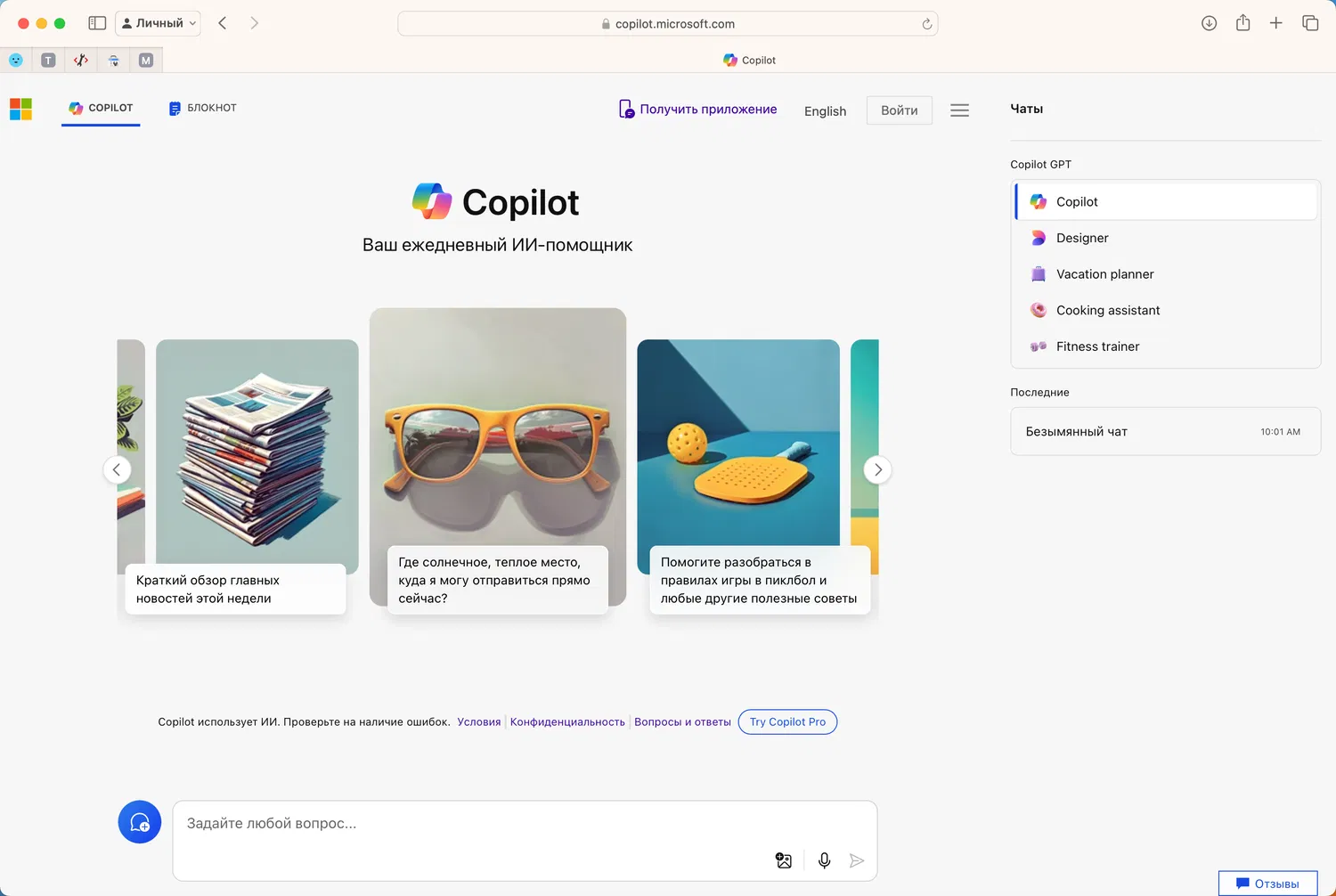The height and width of the screenshot is (896, 1336).
Task: Show the previous suggestion card
Action: pyautogui.click(x=117, y=469)
